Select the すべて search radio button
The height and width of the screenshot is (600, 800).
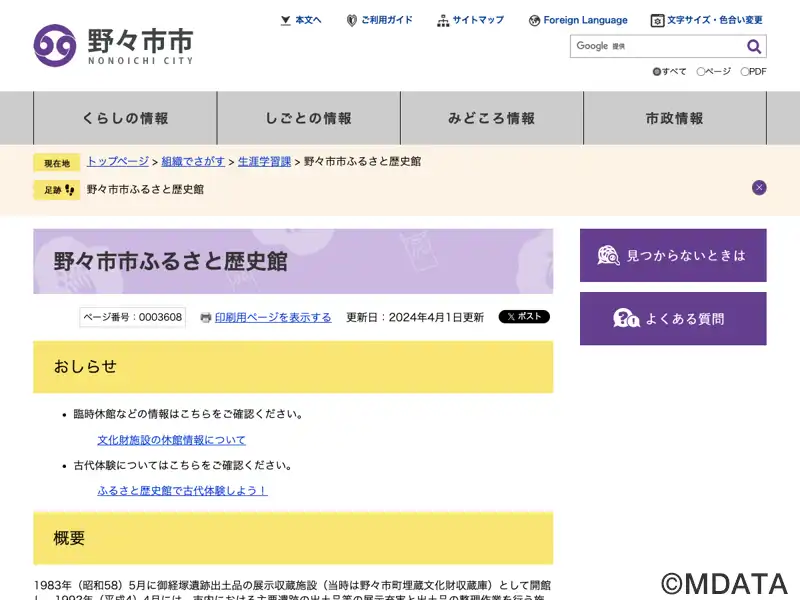click(657, 72)
